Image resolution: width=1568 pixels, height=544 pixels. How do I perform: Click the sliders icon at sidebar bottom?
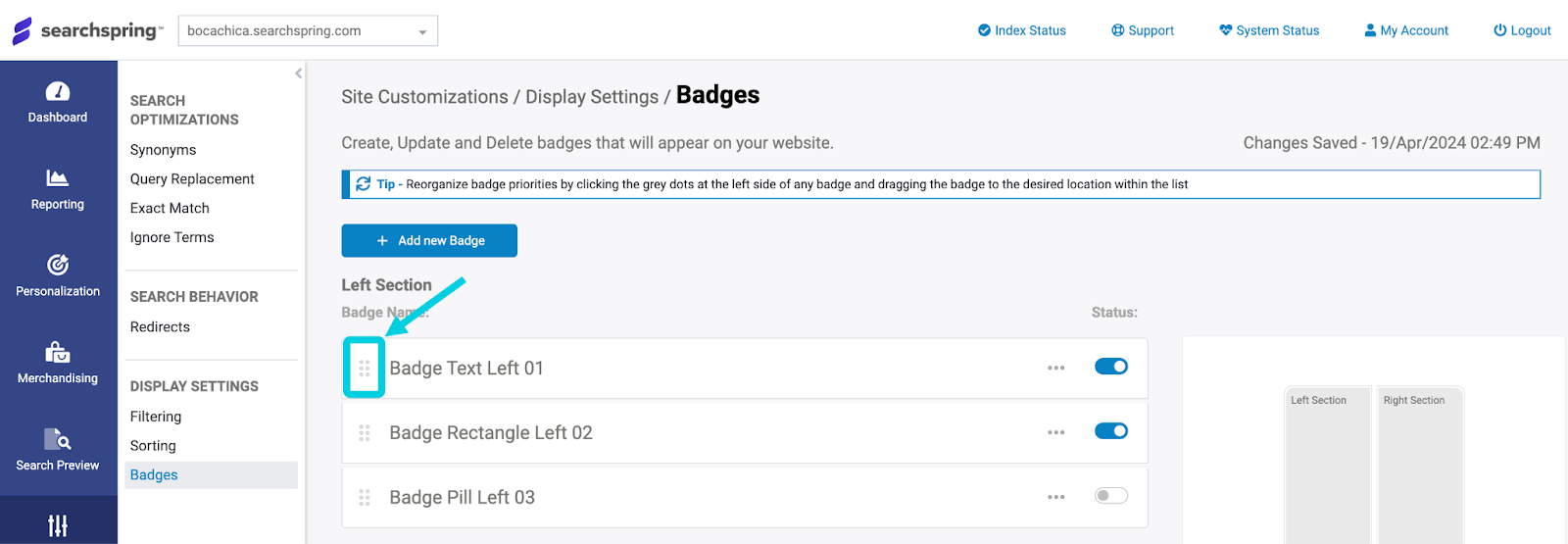click(x=58, y=525)
